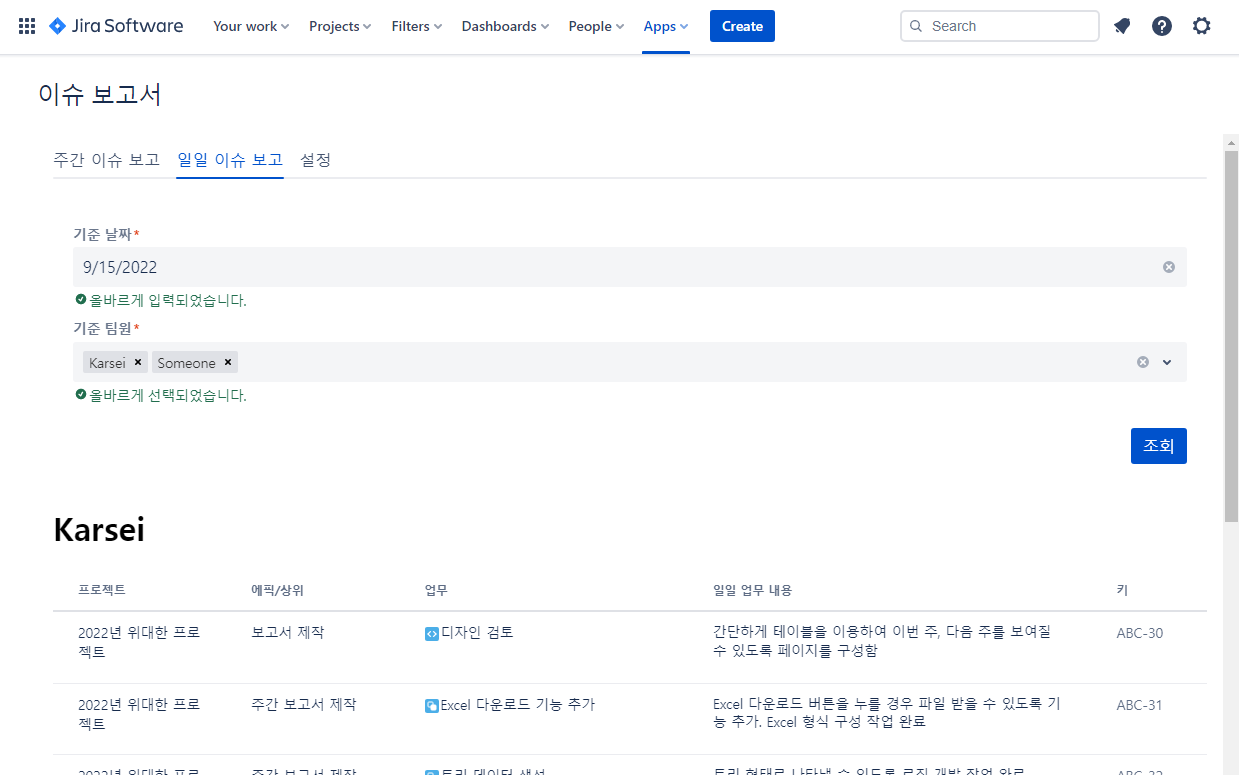
Task: Click the 조회 search button
Action: pos(1158,446)
